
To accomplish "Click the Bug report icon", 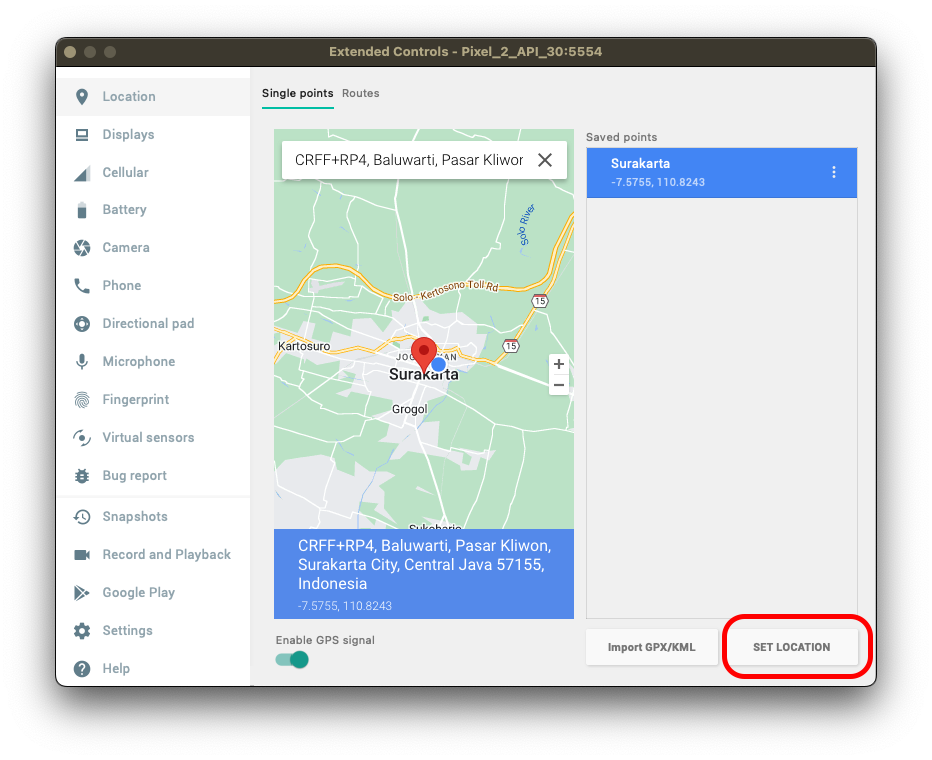I will pyautogui.click(x=82, y=476).
